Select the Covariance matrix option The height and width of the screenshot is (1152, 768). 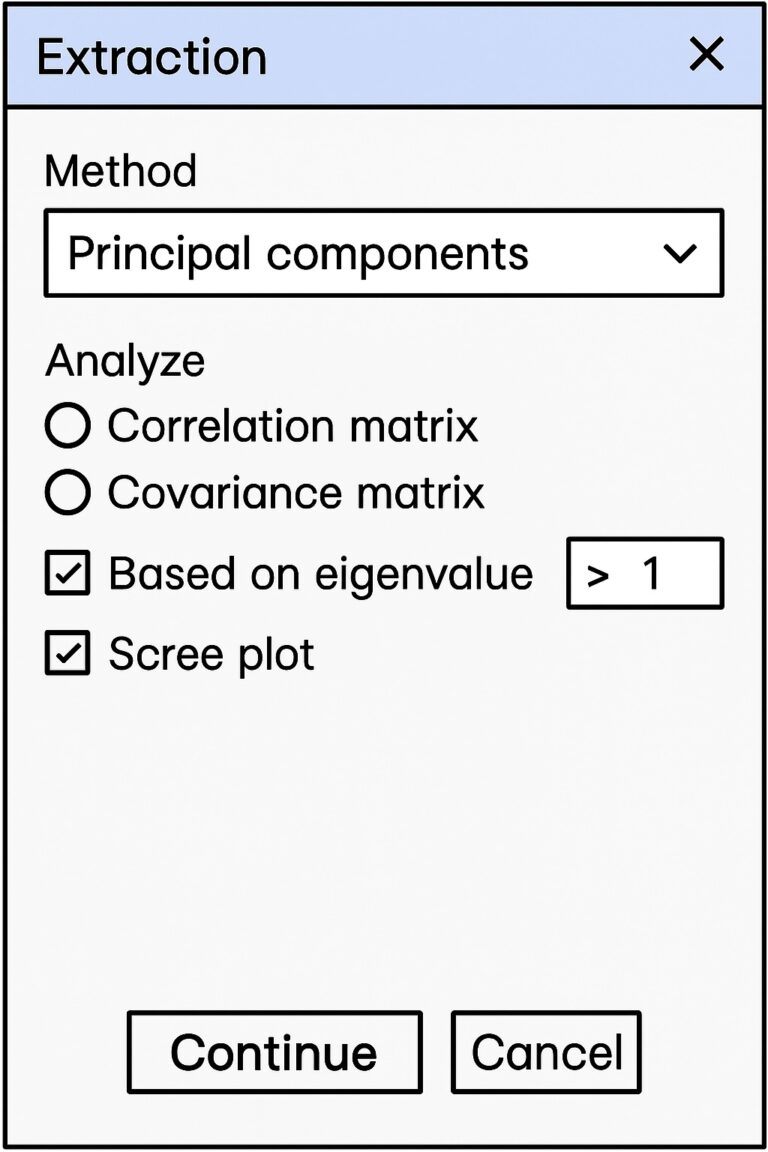pyautogui.click(x=66, y=491)
